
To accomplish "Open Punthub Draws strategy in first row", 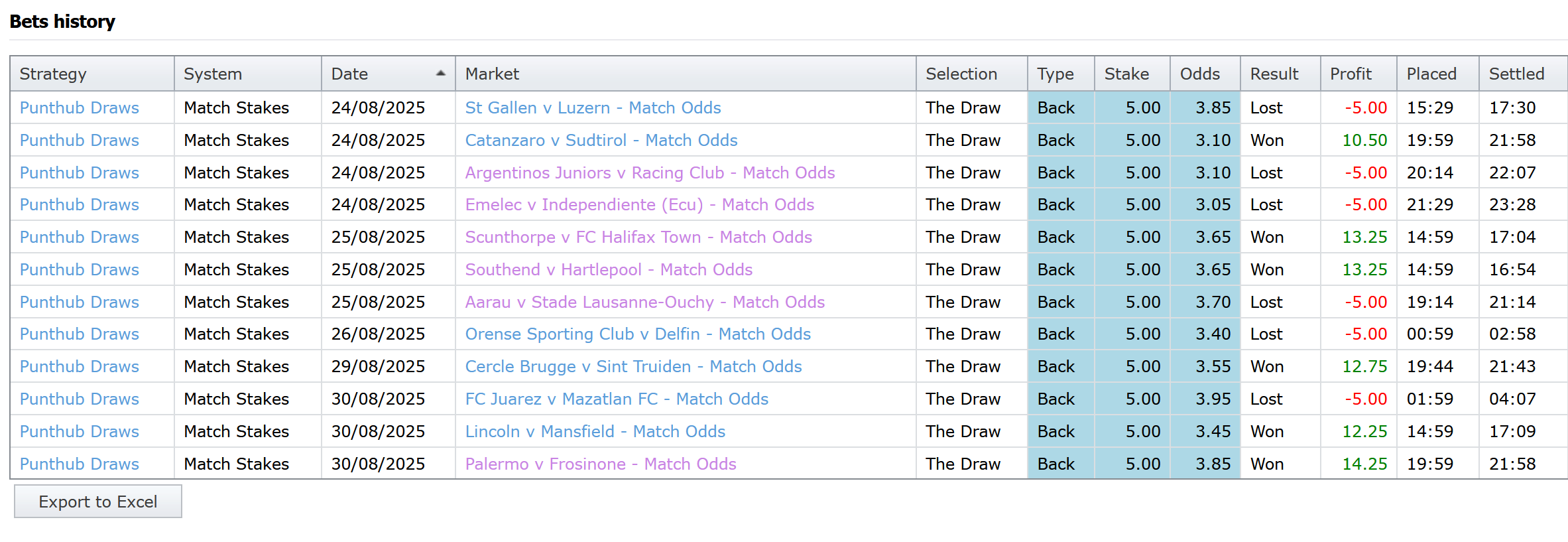I will (80, 107).
